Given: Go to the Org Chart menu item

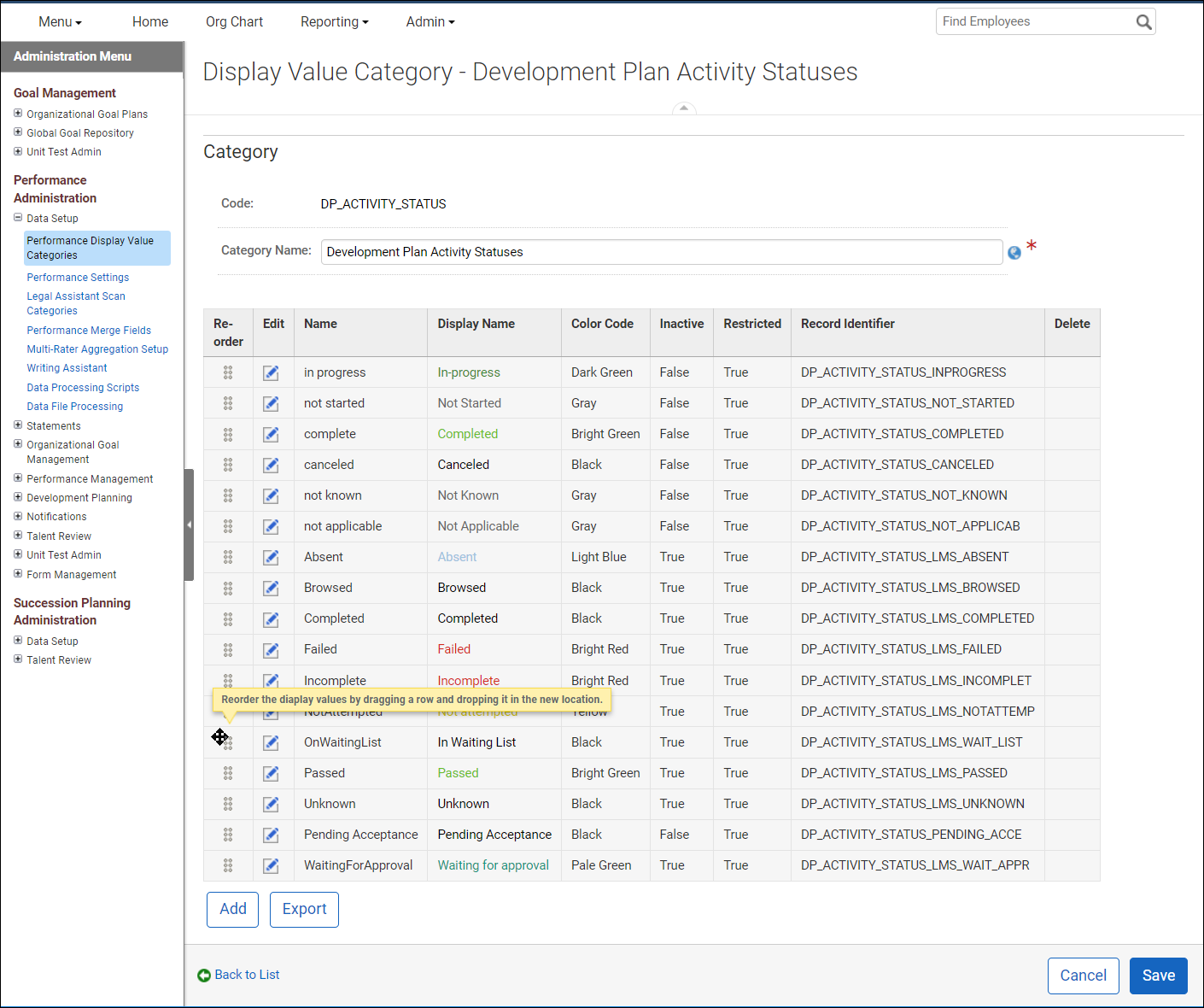Looking at the screenshot, I should [x=234, y=21].
